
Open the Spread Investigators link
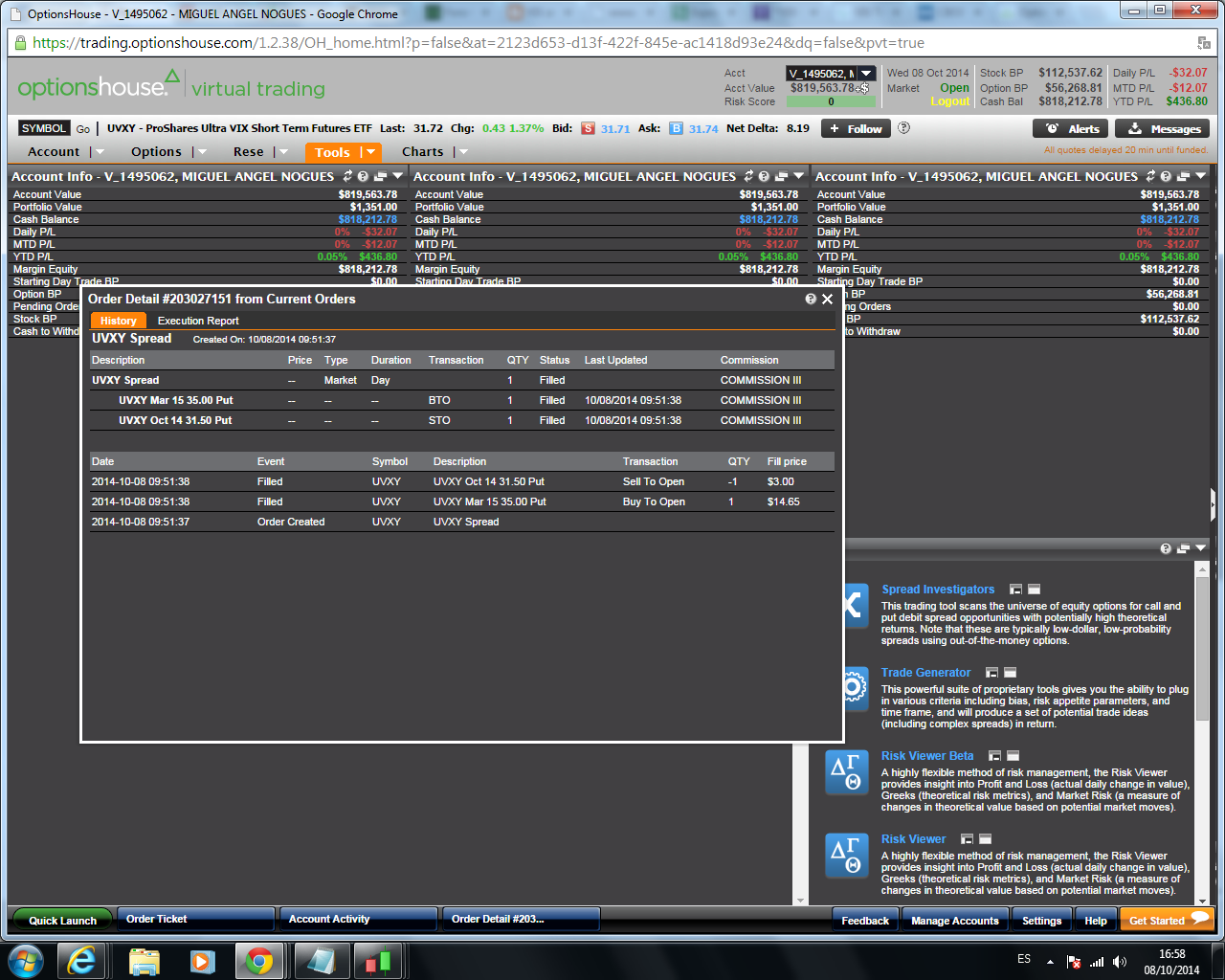point(938,590)
